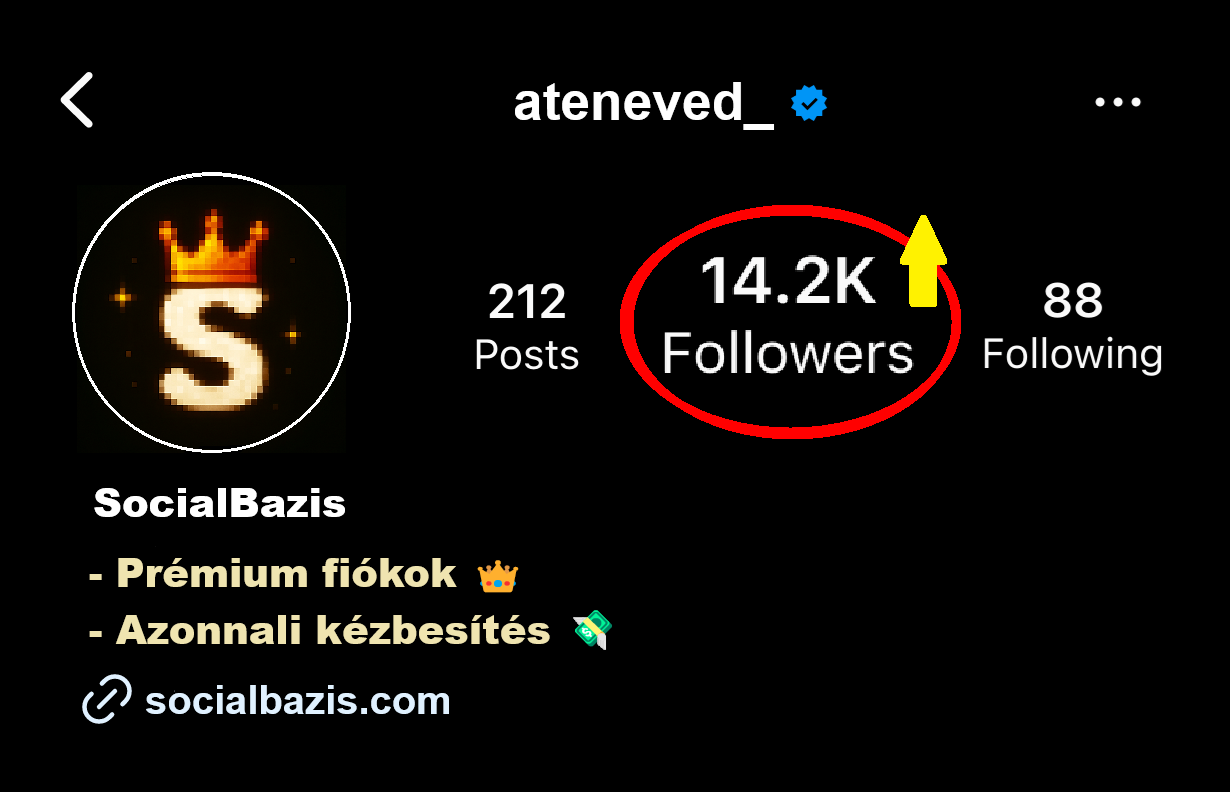View the 88 Following list

[1072, 326]
